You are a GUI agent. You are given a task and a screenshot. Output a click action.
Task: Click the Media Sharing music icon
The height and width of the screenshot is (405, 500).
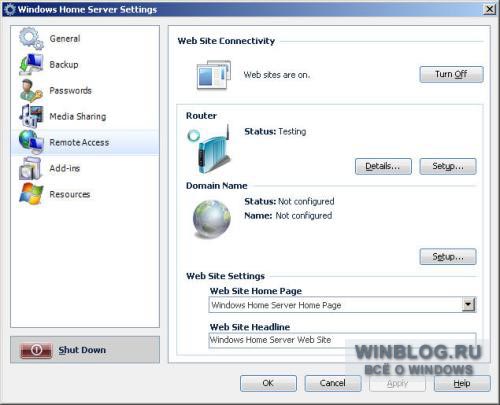[31, 116]
